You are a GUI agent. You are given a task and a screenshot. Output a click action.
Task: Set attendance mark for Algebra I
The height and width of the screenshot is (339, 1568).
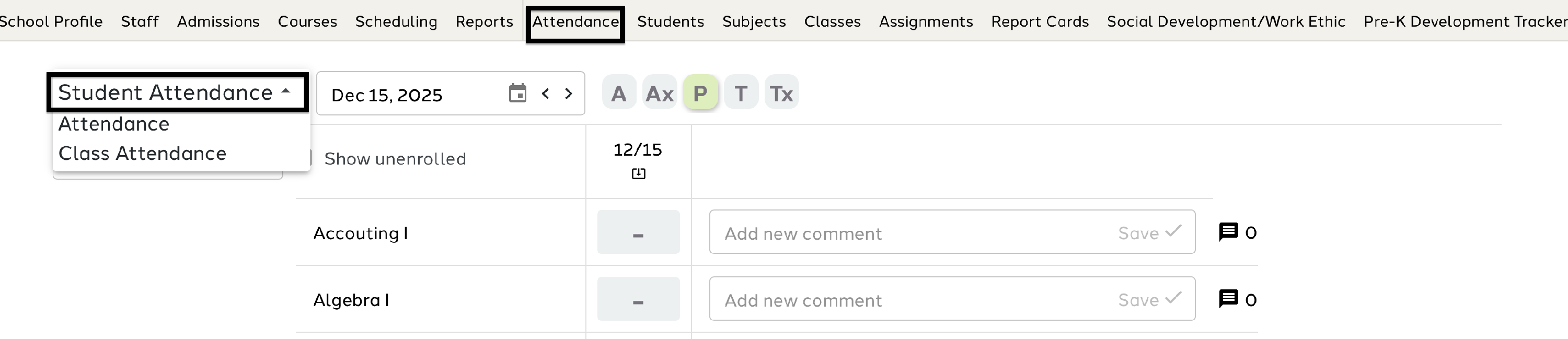638,299
